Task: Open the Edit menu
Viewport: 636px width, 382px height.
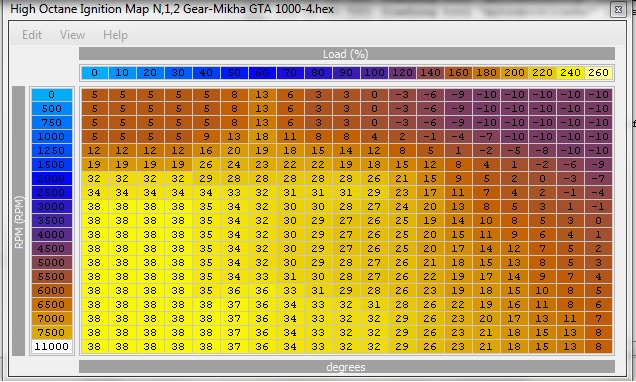Action: click(x=32, y=35)
